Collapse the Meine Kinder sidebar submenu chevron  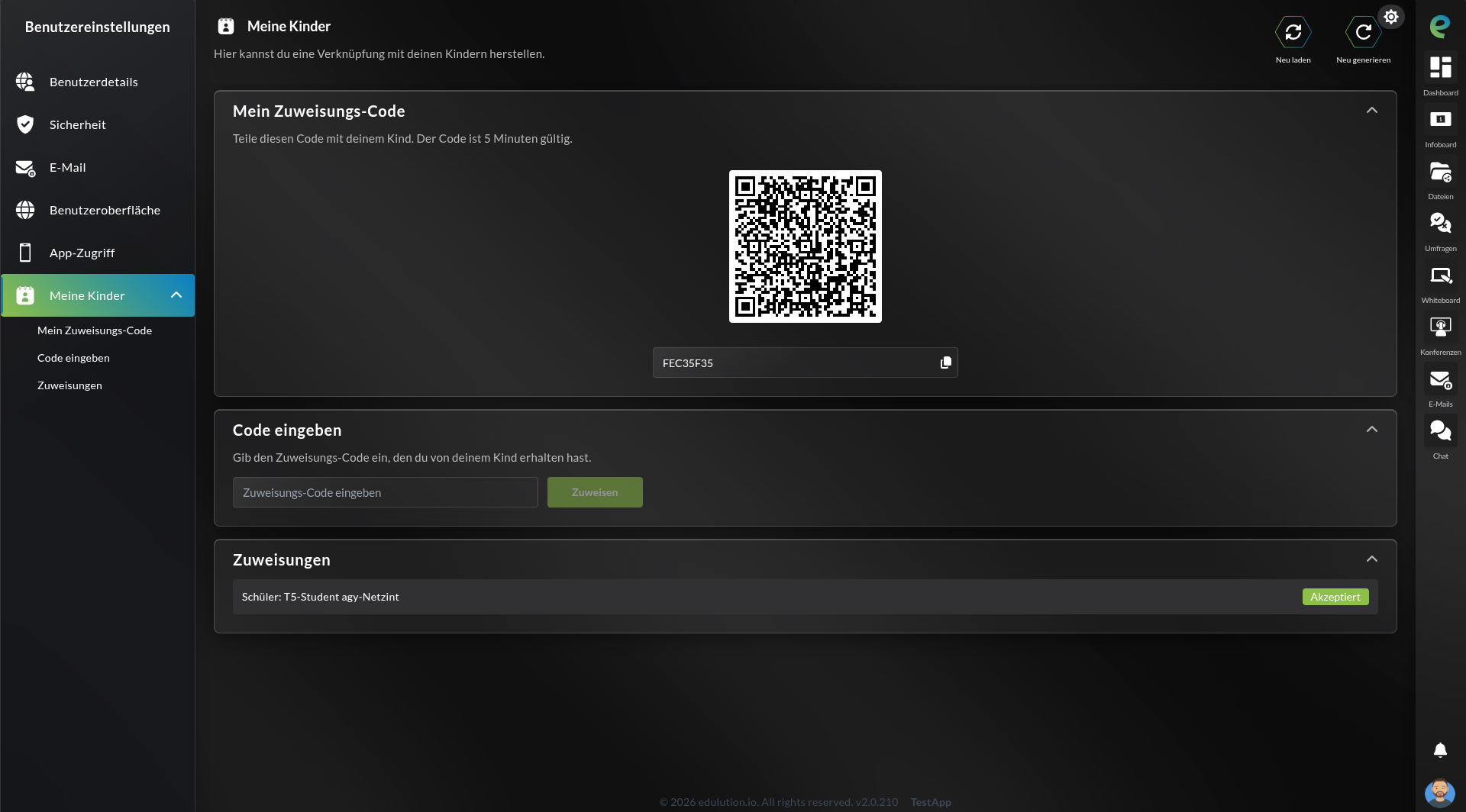pyautogui.click(x=176, y=295)
